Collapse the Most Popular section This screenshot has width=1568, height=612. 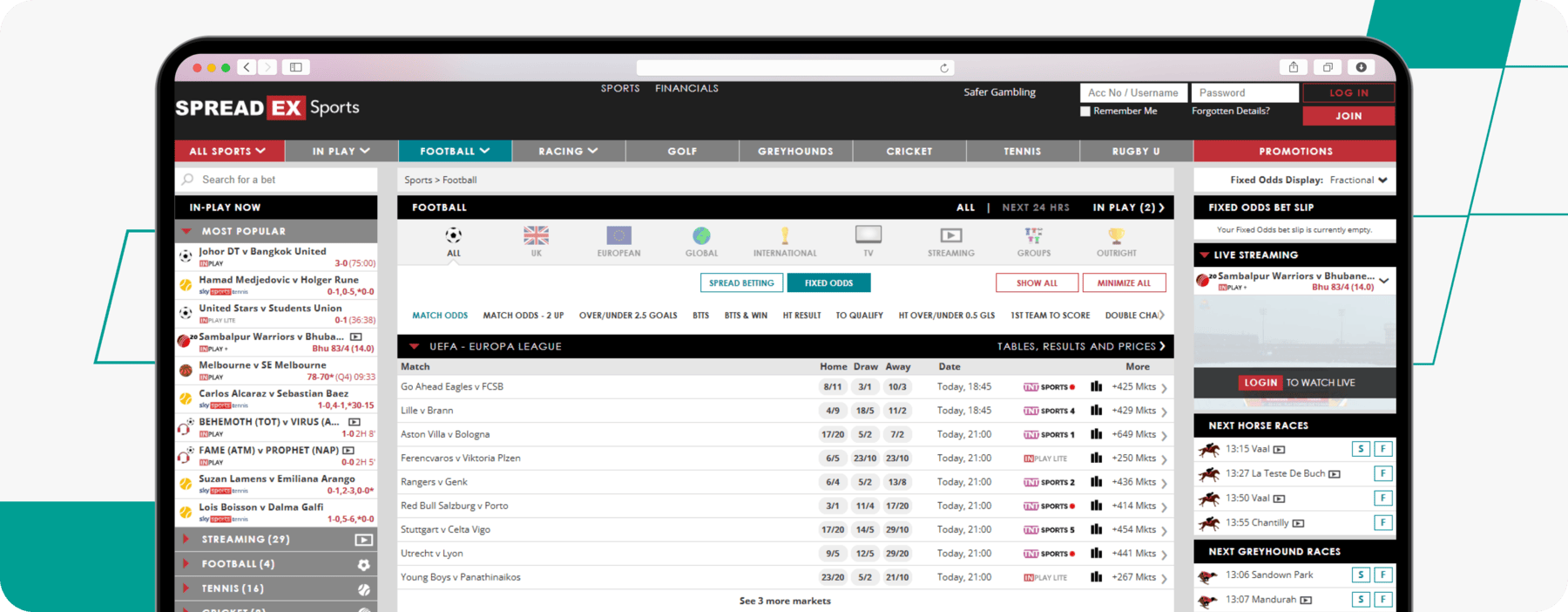(275, 231)
